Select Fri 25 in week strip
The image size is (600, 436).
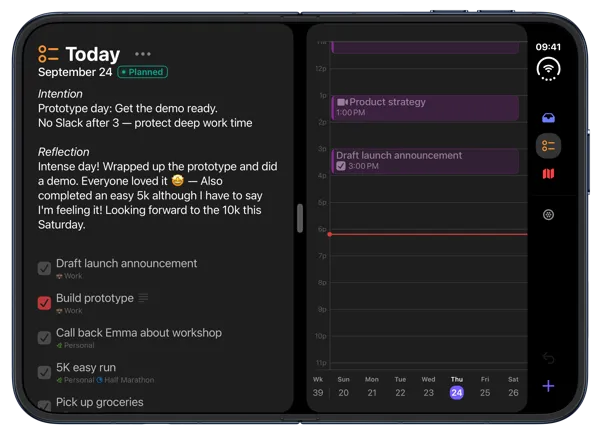pyautogui.click(x=485, y=387)
